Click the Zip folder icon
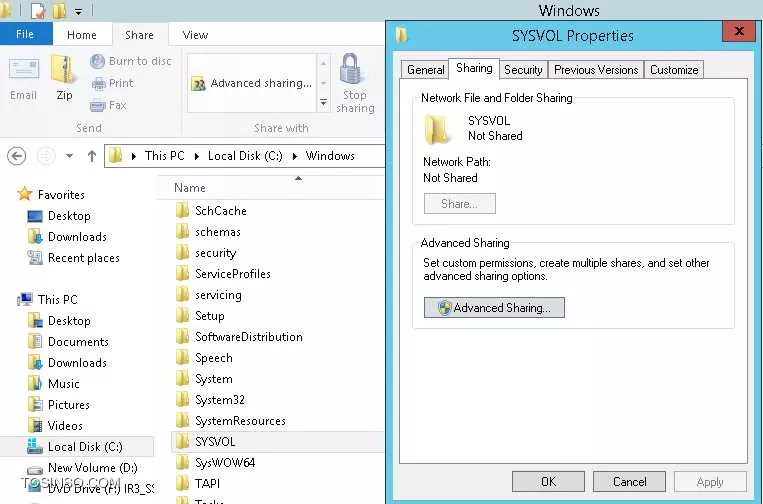The width and height of the screenshot is (763, 504). [64, 70]
